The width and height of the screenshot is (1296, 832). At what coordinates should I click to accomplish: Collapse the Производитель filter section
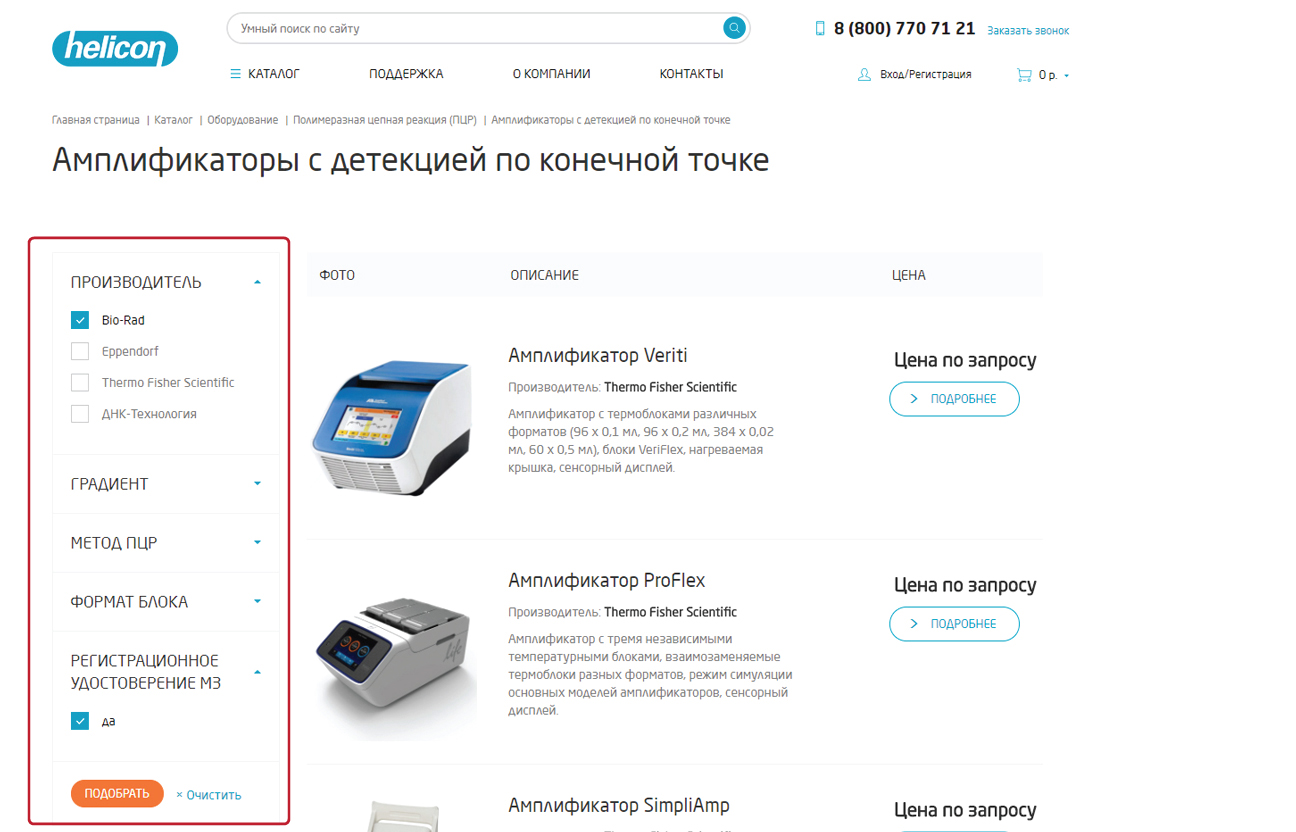pyautogui.click(x=257, y=283)
